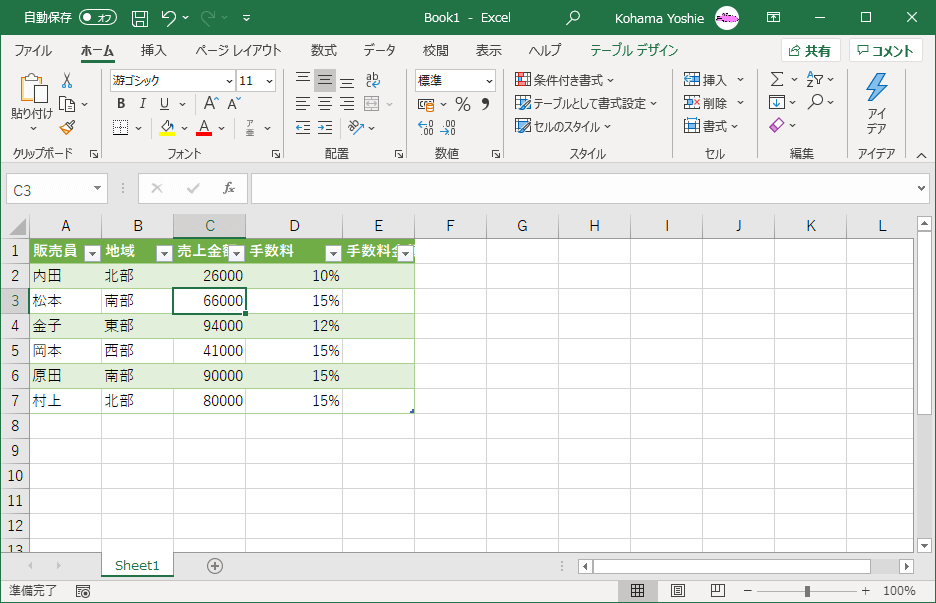Screen dimensions: 936x603
Task: Toggle Bold formatting
Action: 121,104
